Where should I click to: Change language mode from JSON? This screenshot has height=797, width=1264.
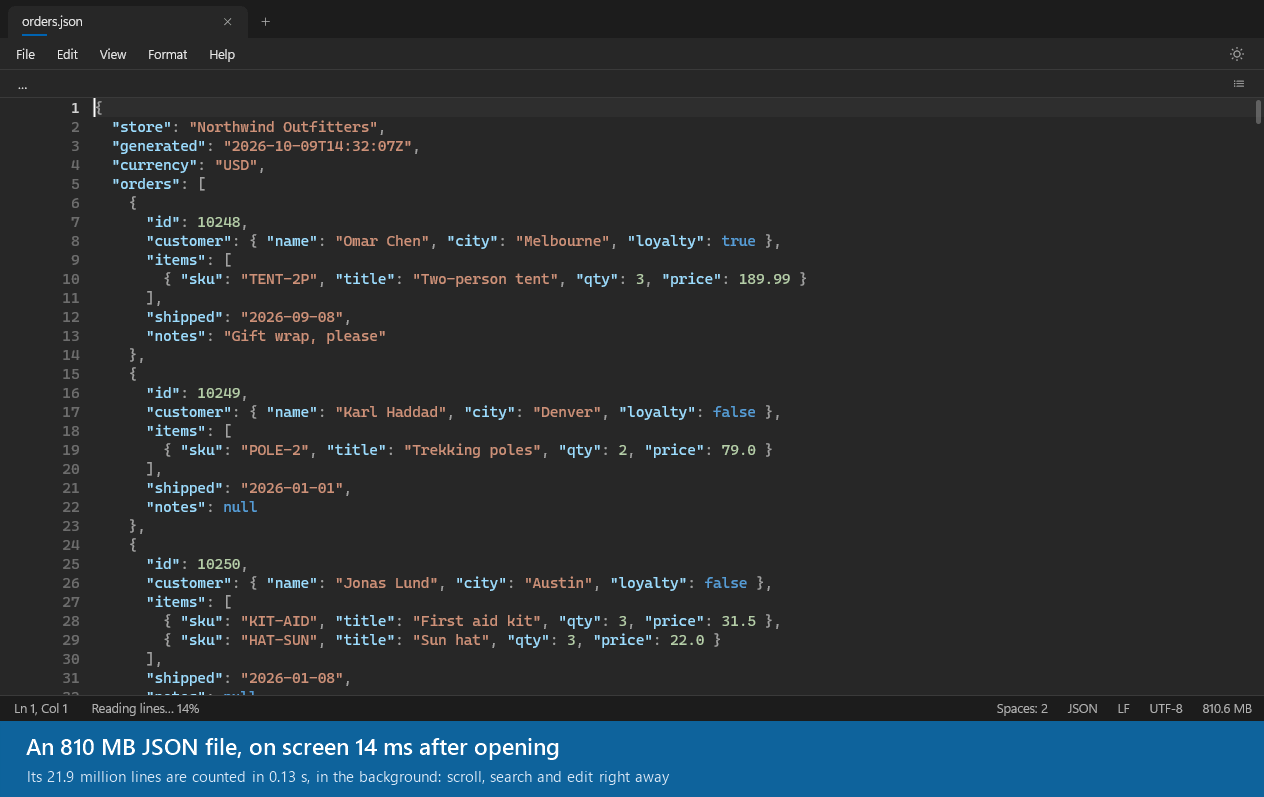[x=1082, y=708]
